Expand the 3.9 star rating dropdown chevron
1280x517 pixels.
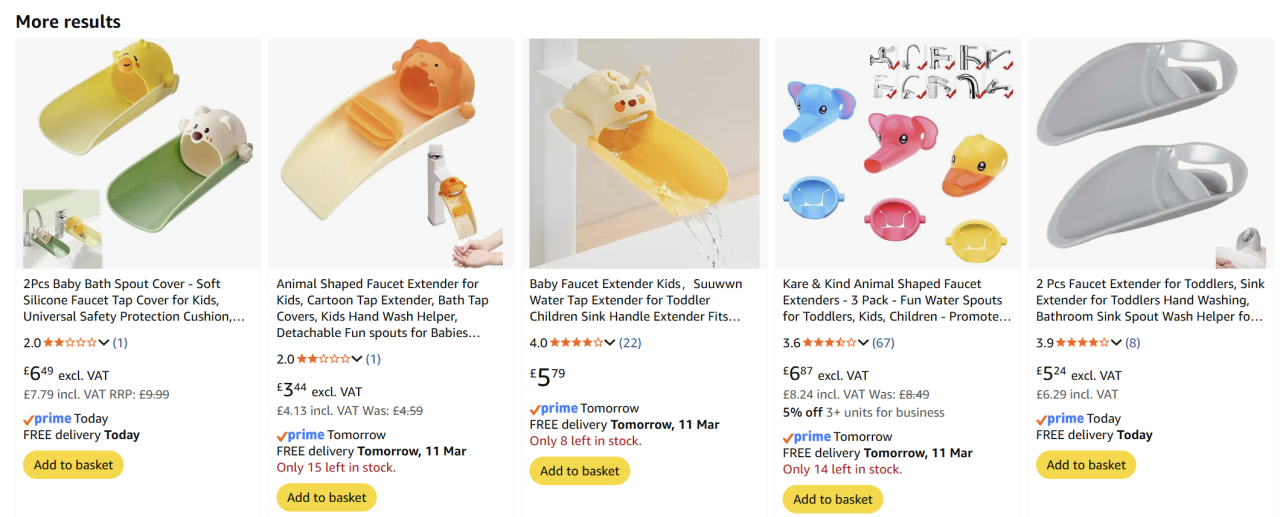point(1117,343)
